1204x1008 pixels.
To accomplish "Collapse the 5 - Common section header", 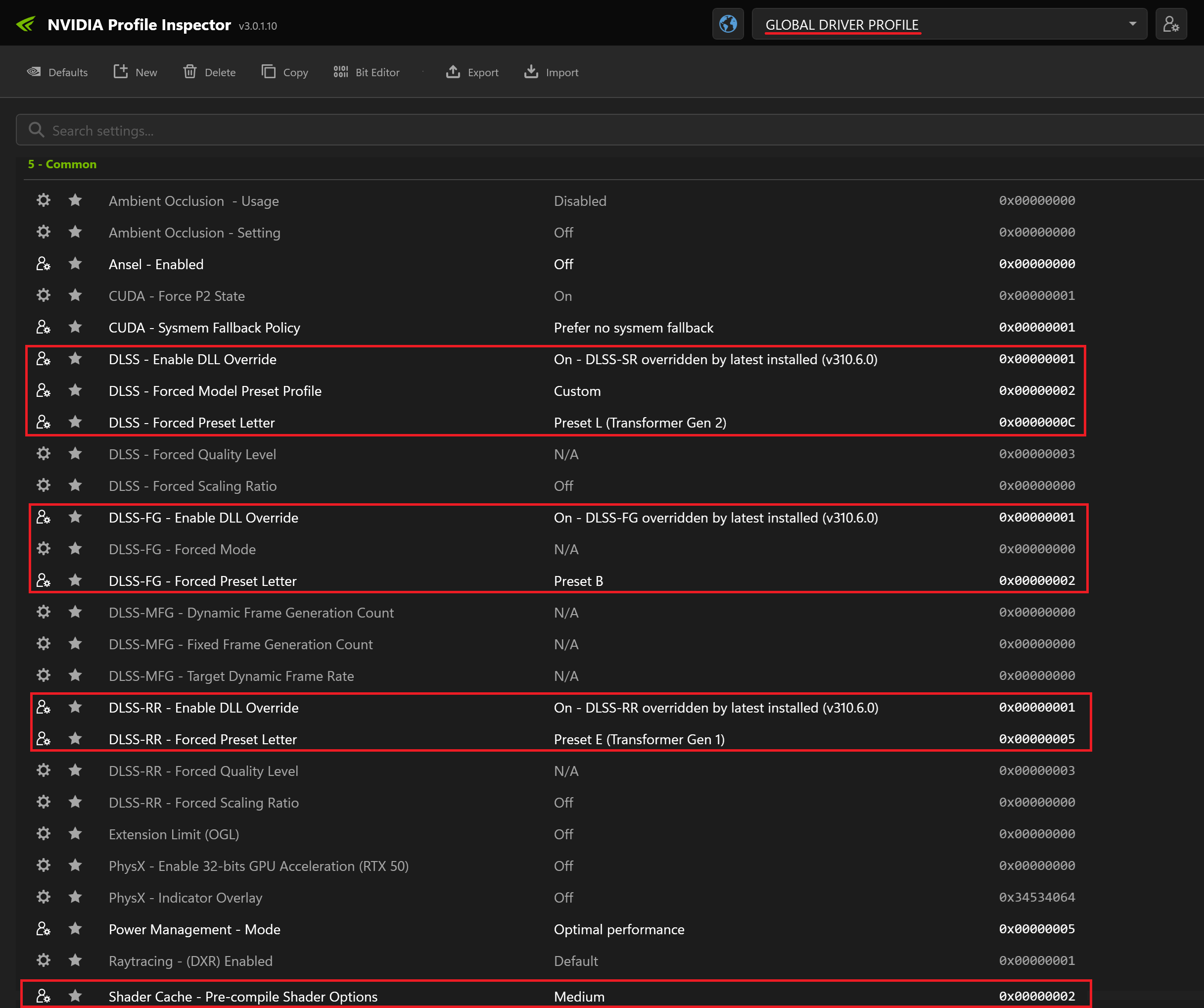I will 62,164.
